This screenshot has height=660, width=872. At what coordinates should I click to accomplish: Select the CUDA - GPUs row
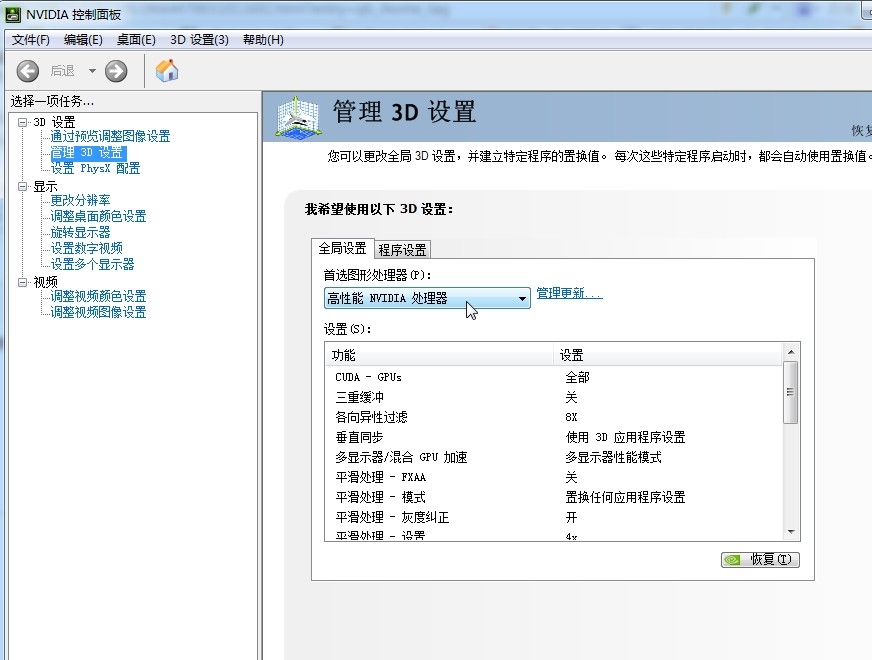click(553, 377)
